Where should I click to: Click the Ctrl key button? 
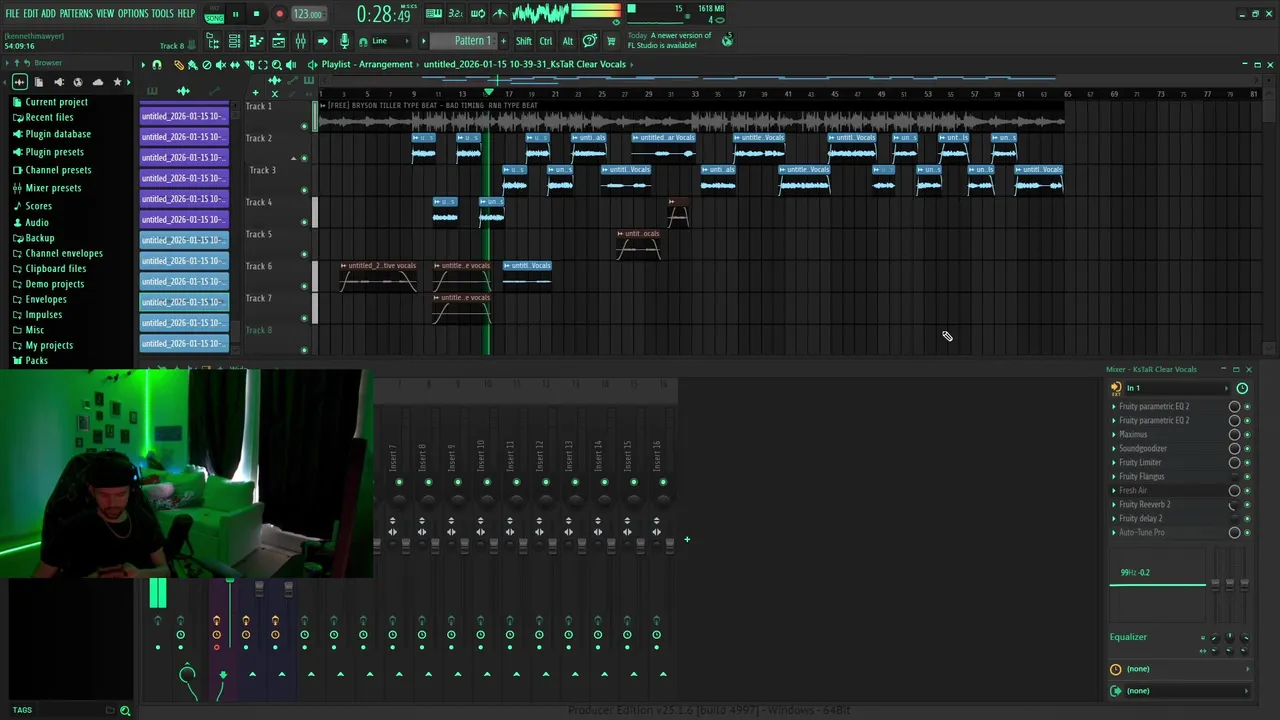coord(546,41)
